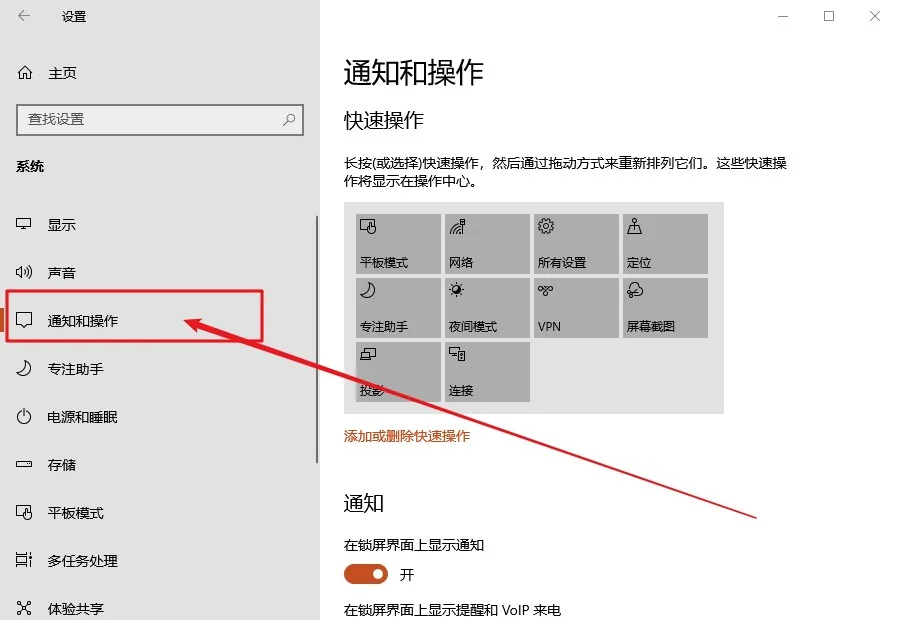The image size is (898, 620).
Task: Toggle the Location (定位) quick action tile
Action: point(665,244)
